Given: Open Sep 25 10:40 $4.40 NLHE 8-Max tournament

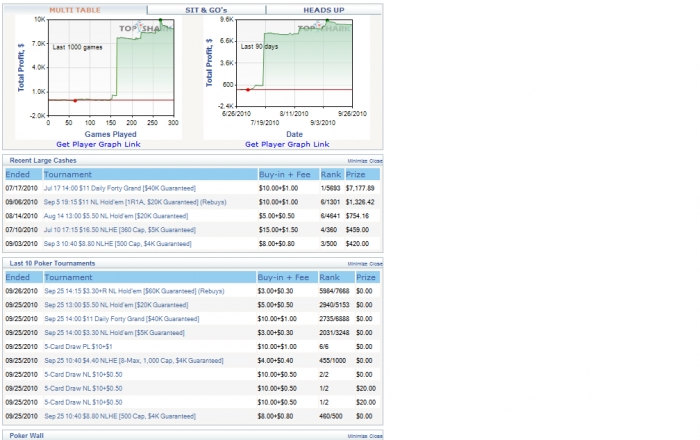Looking at the screenshot, I should [x=134, y=361].
